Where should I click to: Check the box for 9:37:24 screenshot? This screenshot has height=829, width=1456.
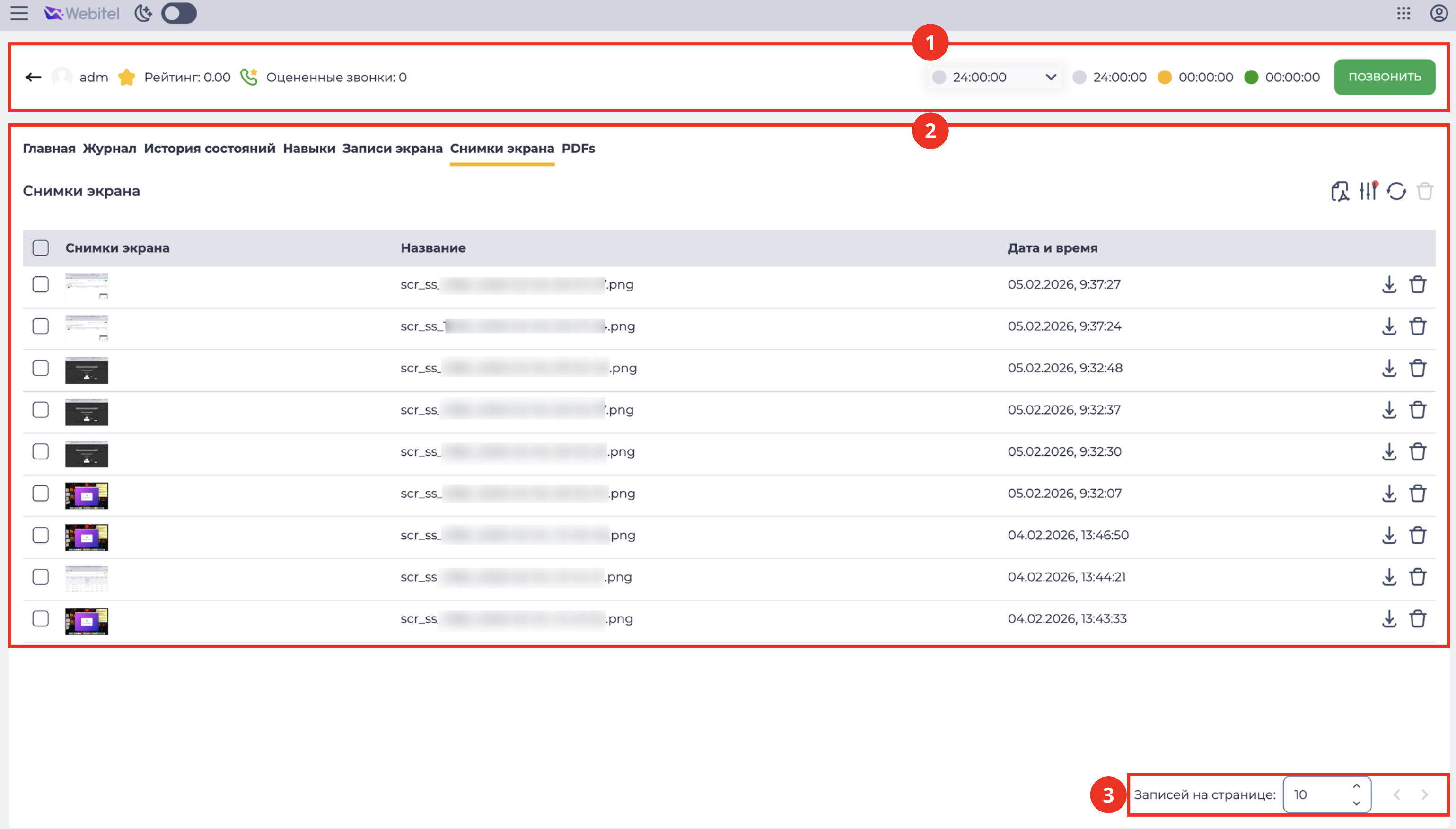pyautogui.click(x=40, y=326)
